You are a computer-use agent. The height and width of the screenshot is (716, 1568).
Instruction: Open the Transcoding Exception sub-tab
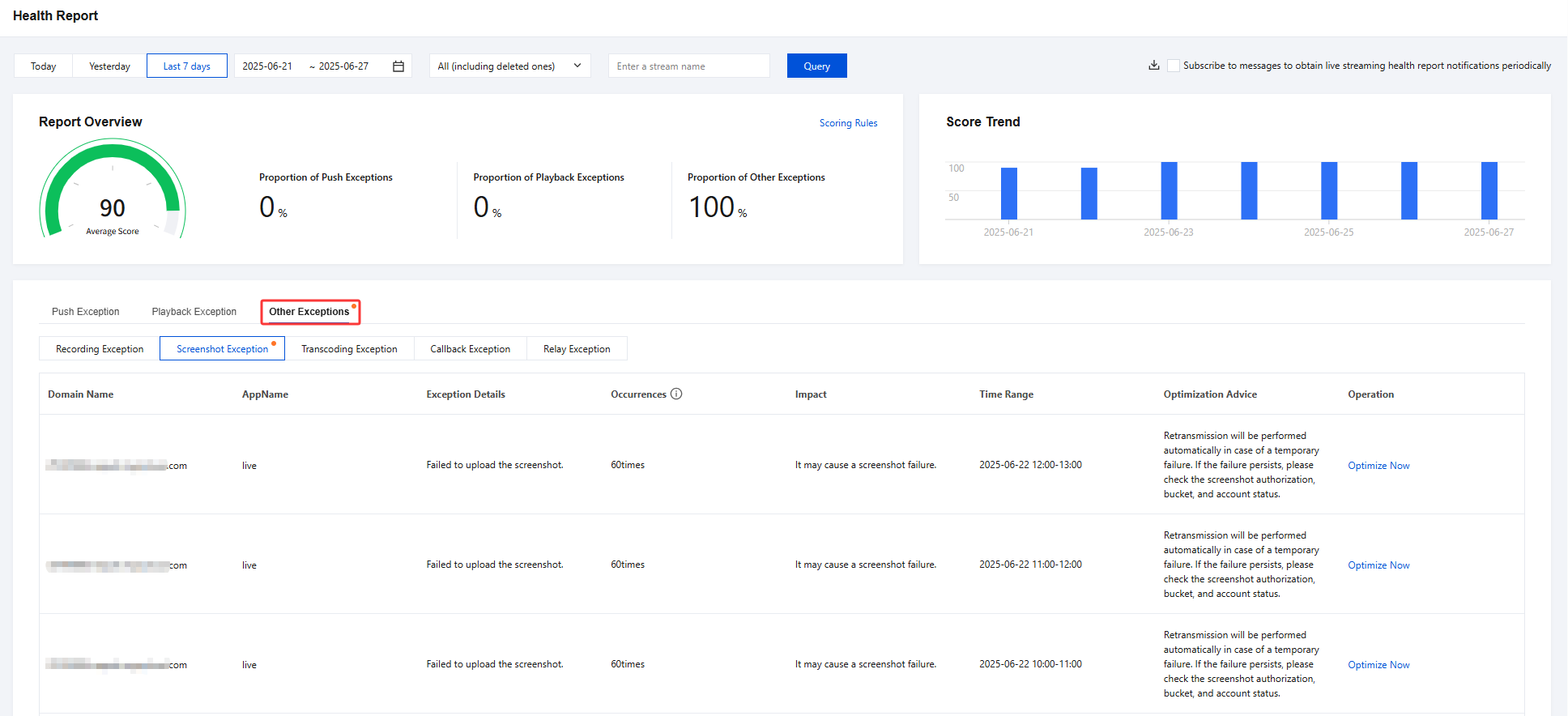(349, 349)
